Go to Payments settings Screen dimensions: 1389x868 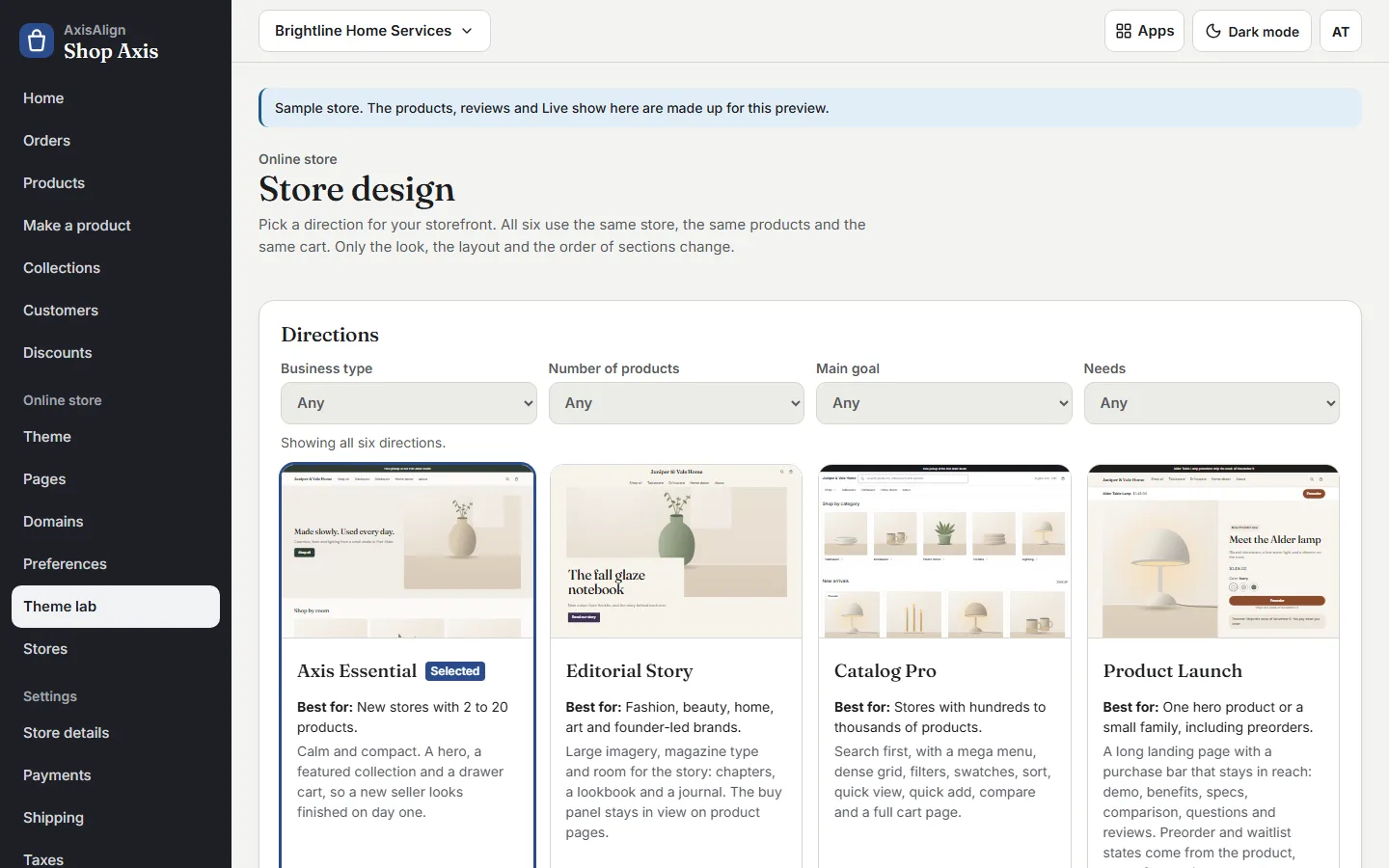(116, 775)
